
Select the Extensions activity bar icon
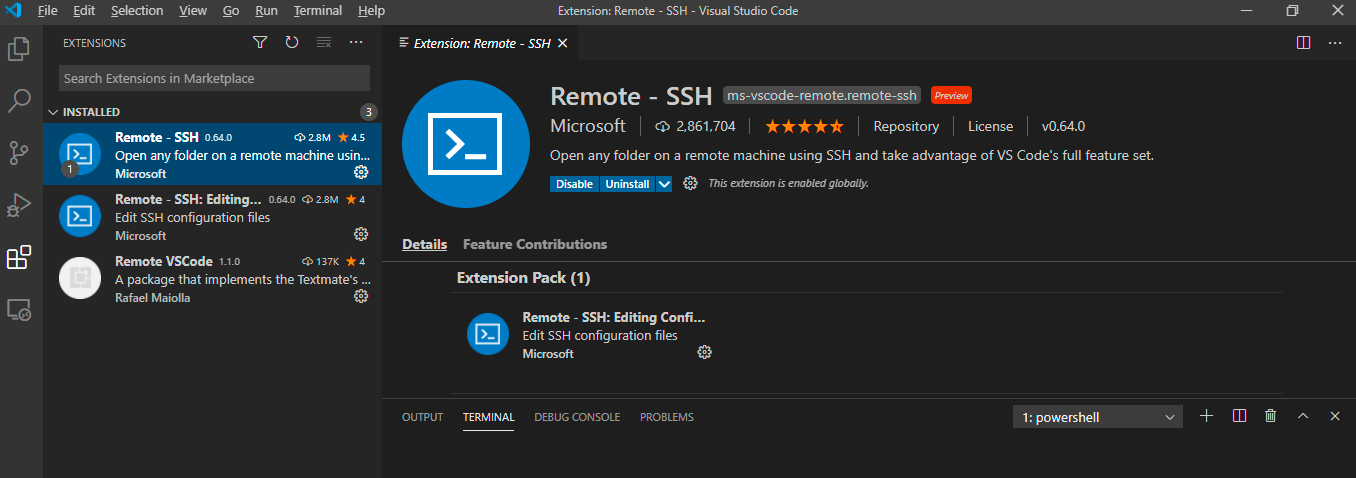[x=19, y=257]
